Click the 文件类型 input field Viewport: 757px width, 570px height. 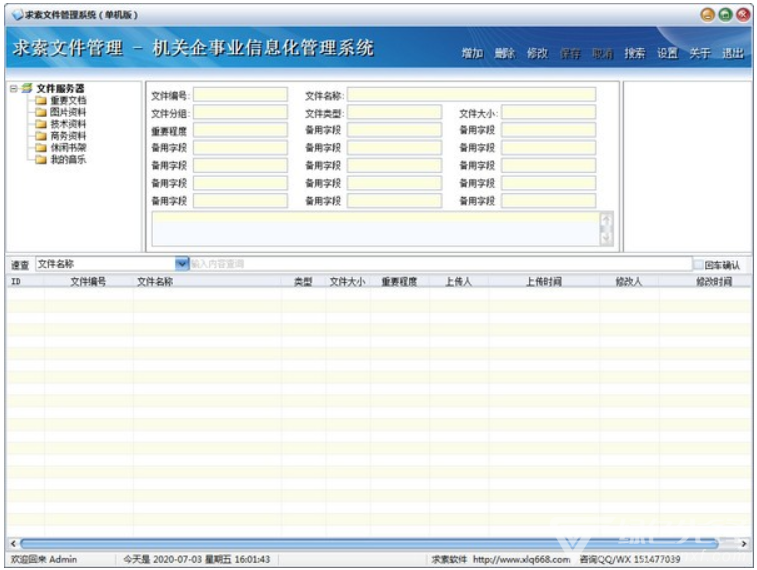pyautogui.click(x=394, y=112)
